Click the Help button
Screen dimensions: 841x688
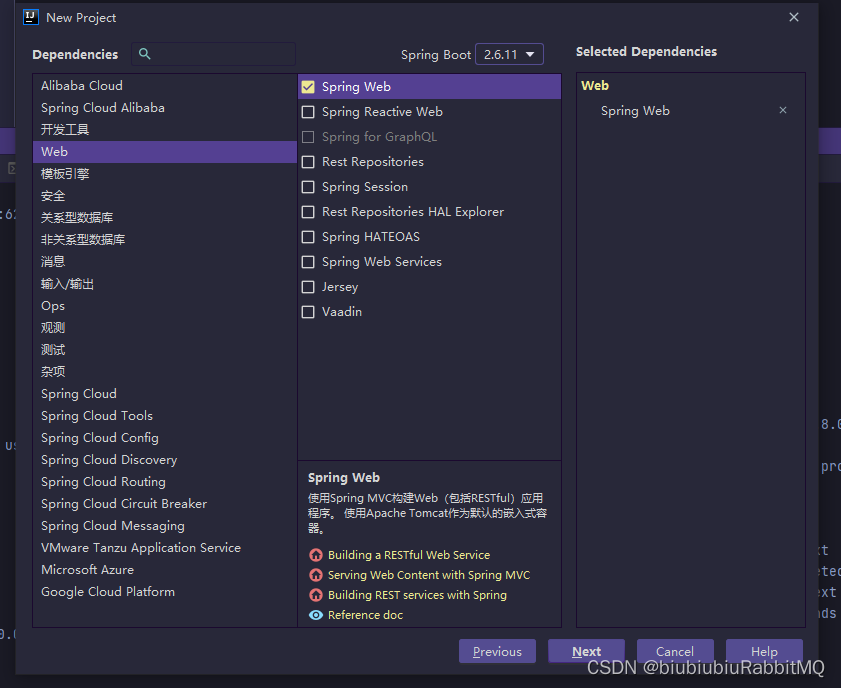click(x=764, y=651)
